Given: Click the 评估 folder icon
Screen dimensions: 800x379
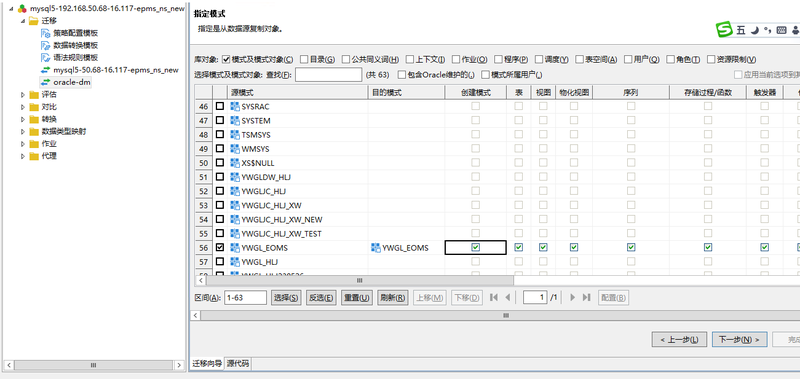Looking at the screenshot, I should click(34, 94).
